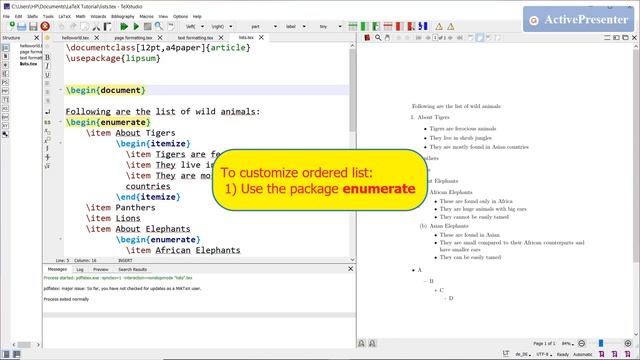The width and height of the screenshot is (640, 360).
Task: Insert subscript using the sidebar icon
Action: (47, 131)
